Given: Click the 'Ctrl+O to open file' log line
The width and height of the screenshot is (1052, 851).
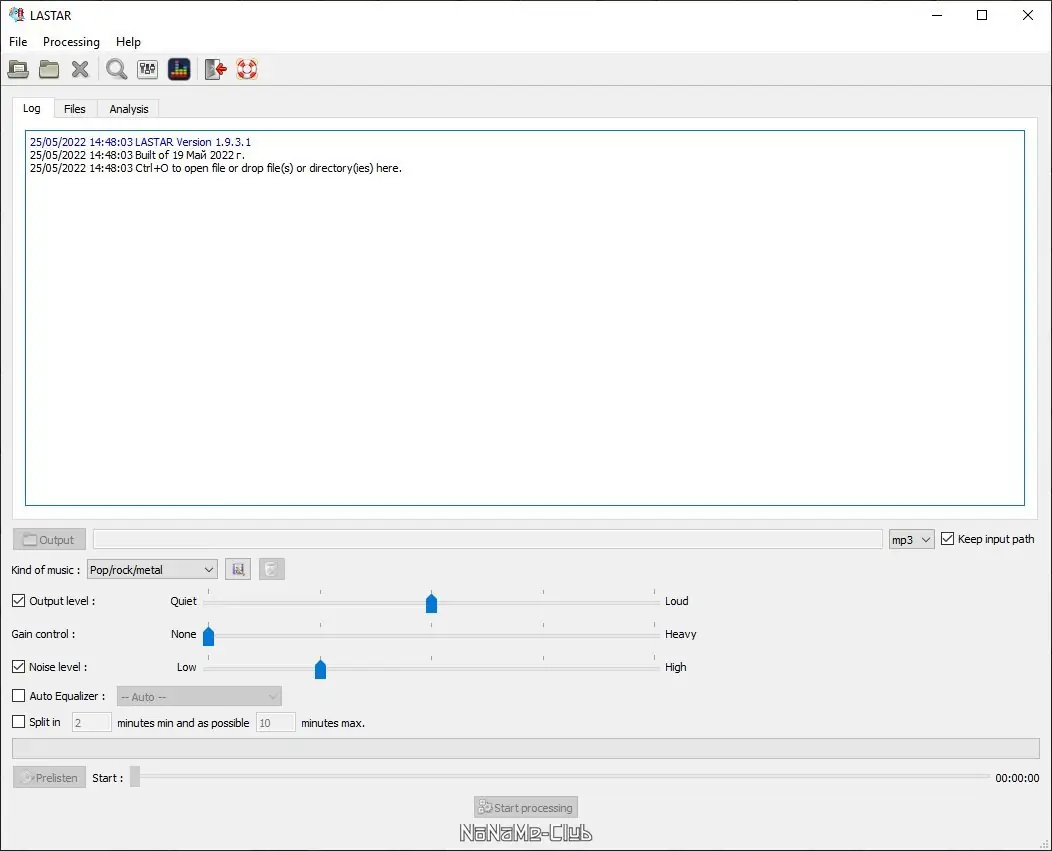Looking at the screenshot, I should click(x=215, y=168).
